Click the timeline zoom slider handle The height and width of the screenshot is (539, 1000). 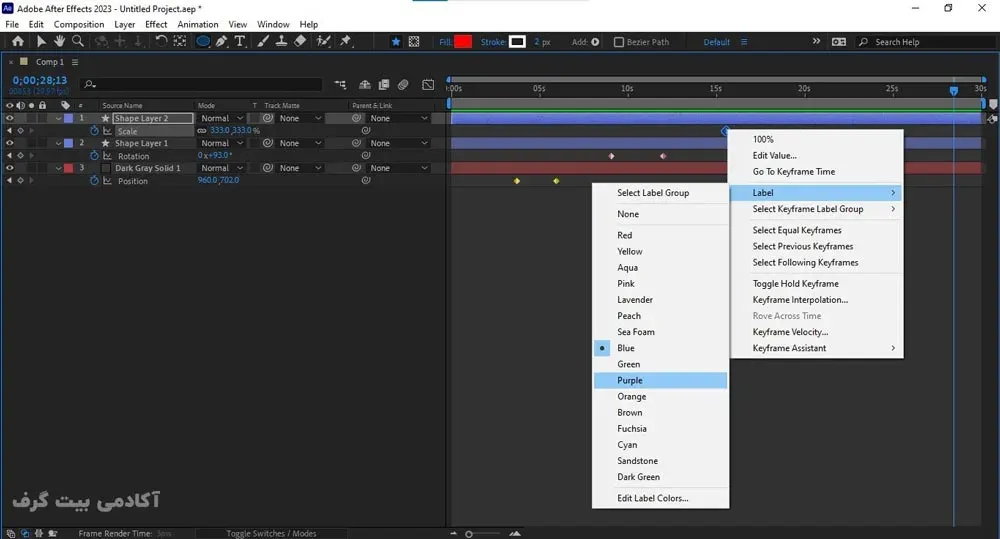coord(469,534)
